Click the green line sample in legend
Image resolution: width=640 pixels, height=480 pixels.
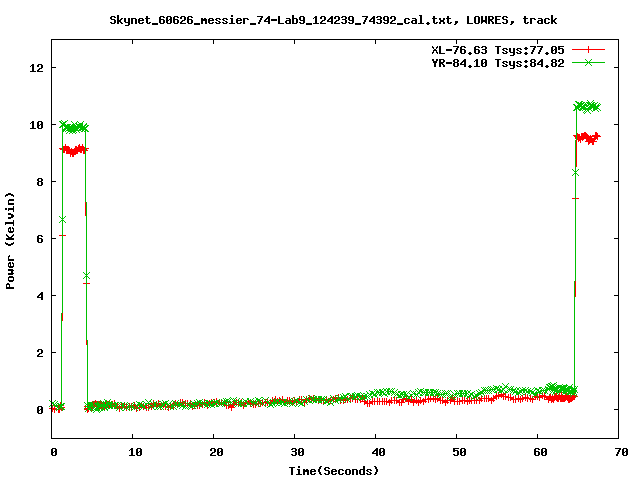click(x=588, y=62)
